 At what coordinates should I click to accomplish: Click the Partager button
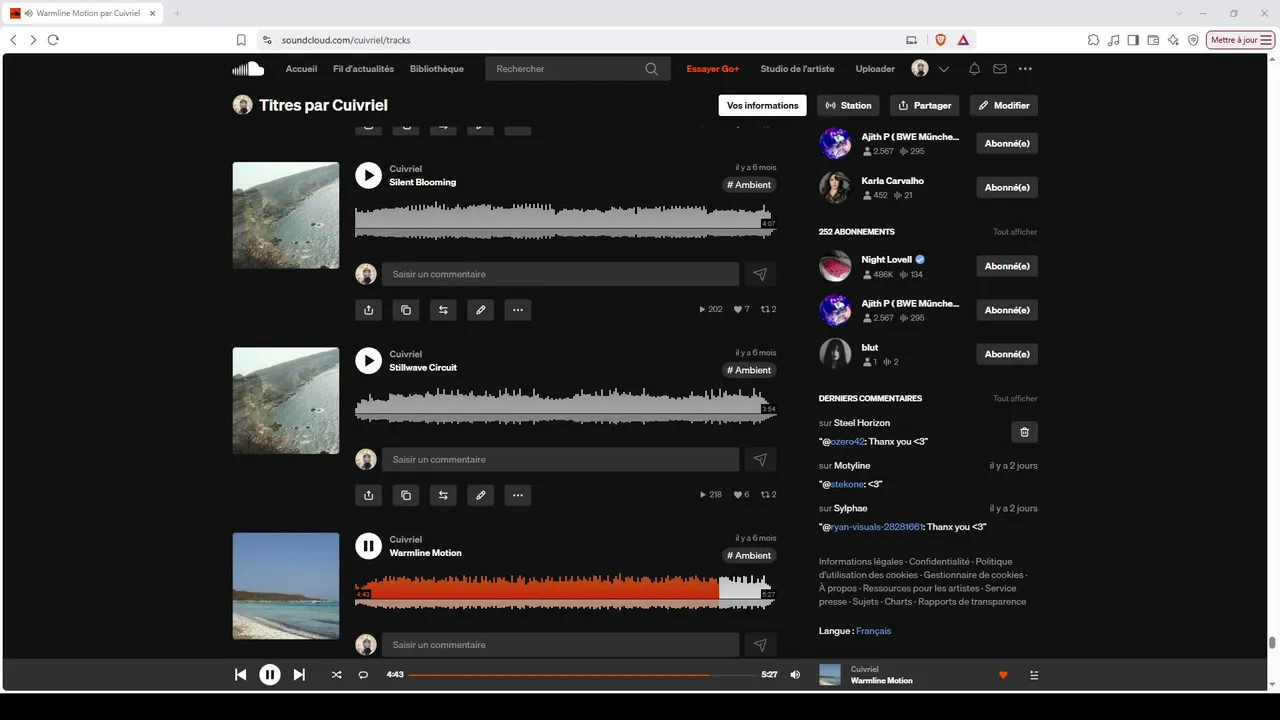tap(924, 105)
